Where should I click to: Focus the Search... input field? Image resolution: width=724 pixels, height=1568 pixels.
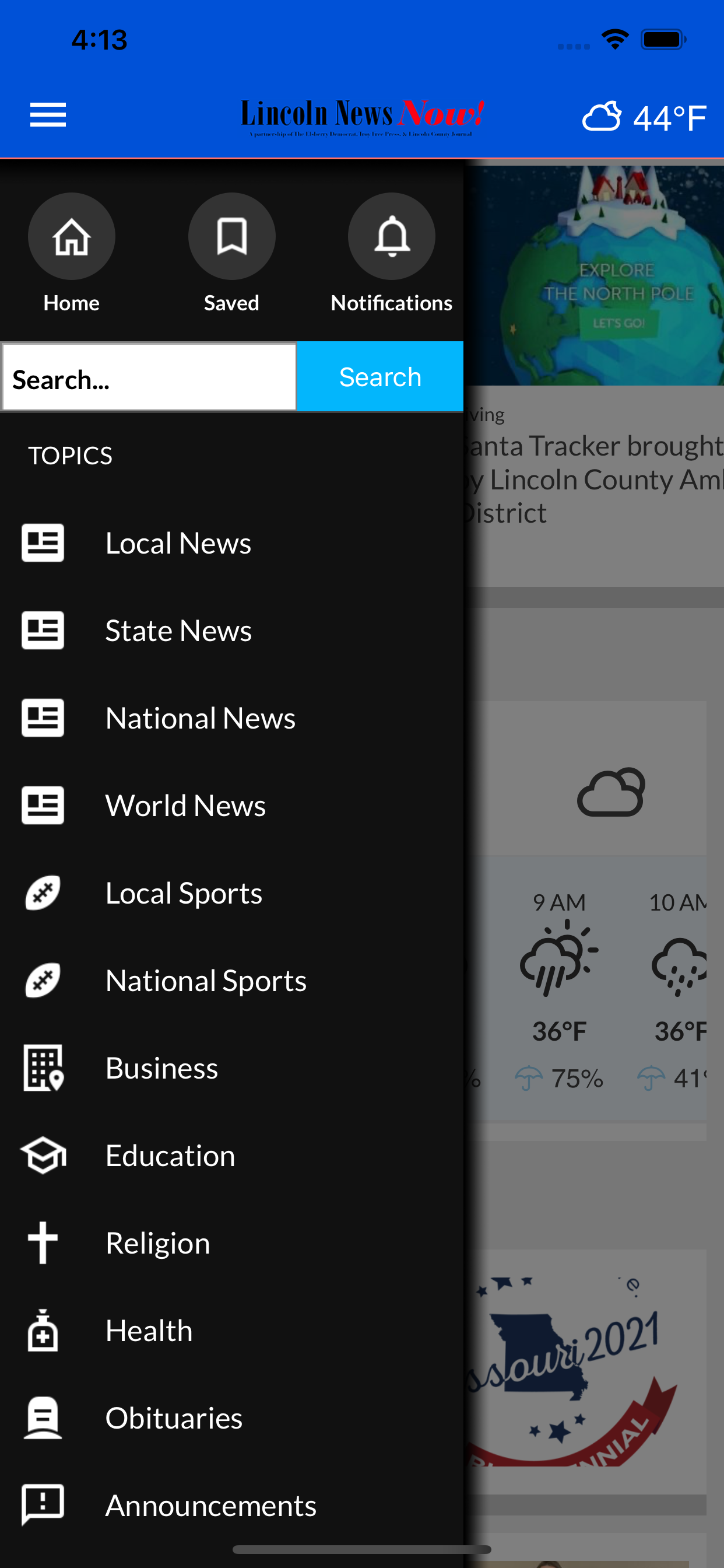pos(149,377)
